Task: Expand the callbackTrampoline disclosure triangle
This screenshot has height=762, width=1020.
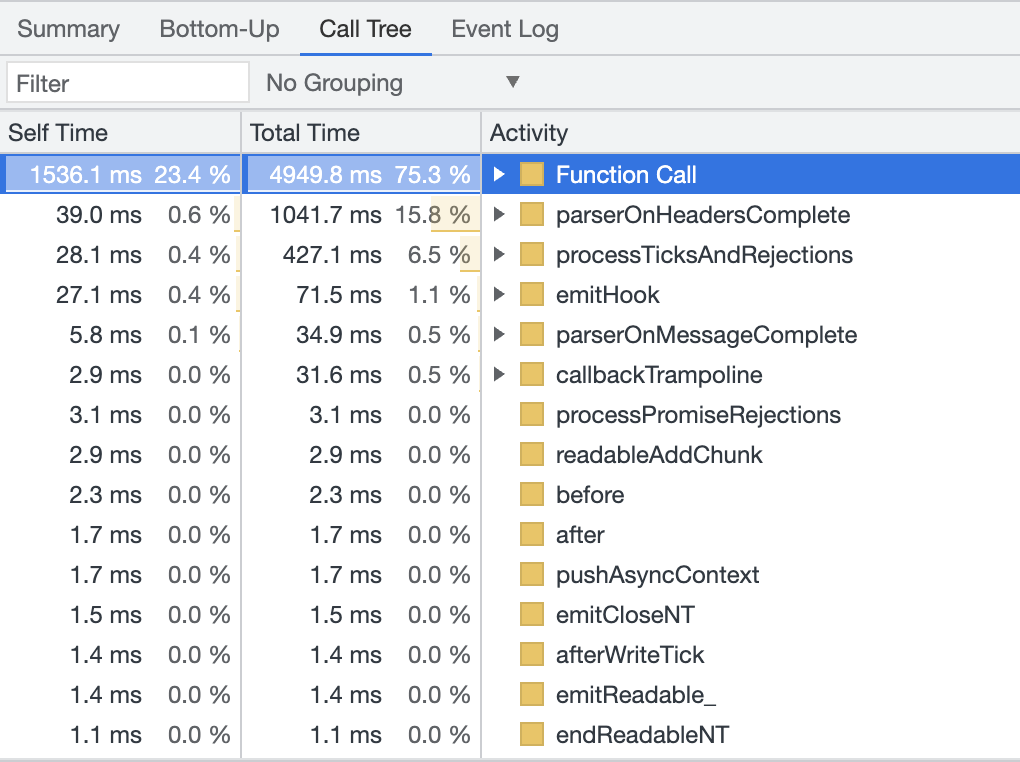Action: (500, 375)
